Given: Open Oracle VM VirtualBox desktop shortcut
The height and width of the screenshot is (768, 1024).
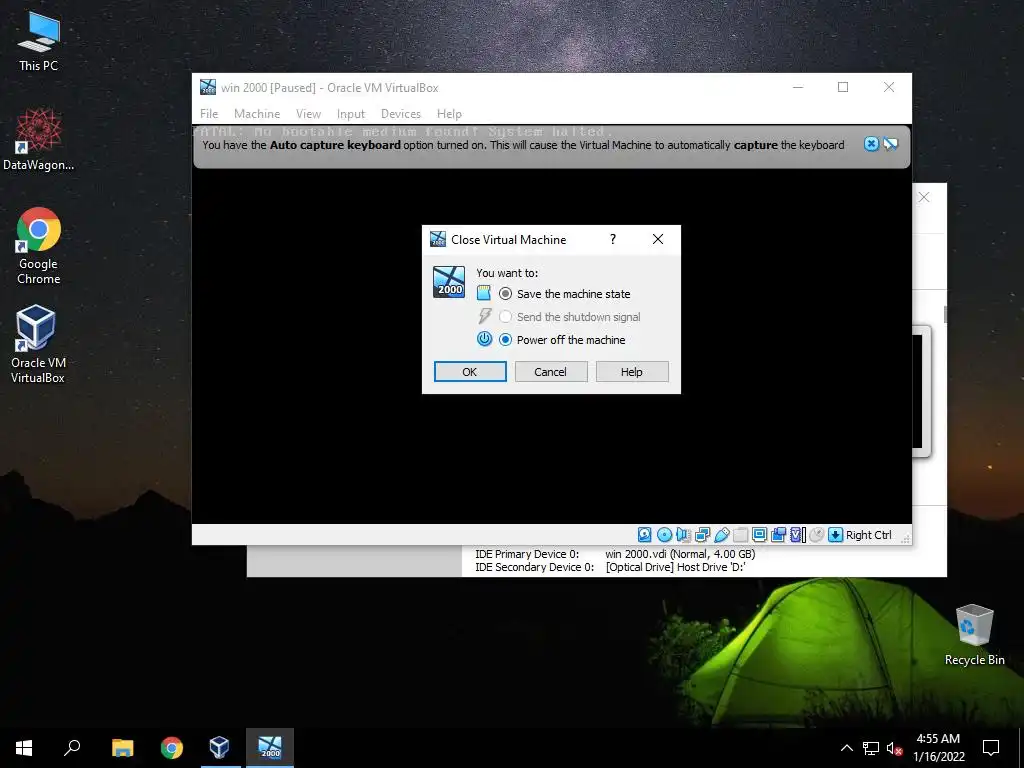Looking at the screenshot, I should click(37, 344).
